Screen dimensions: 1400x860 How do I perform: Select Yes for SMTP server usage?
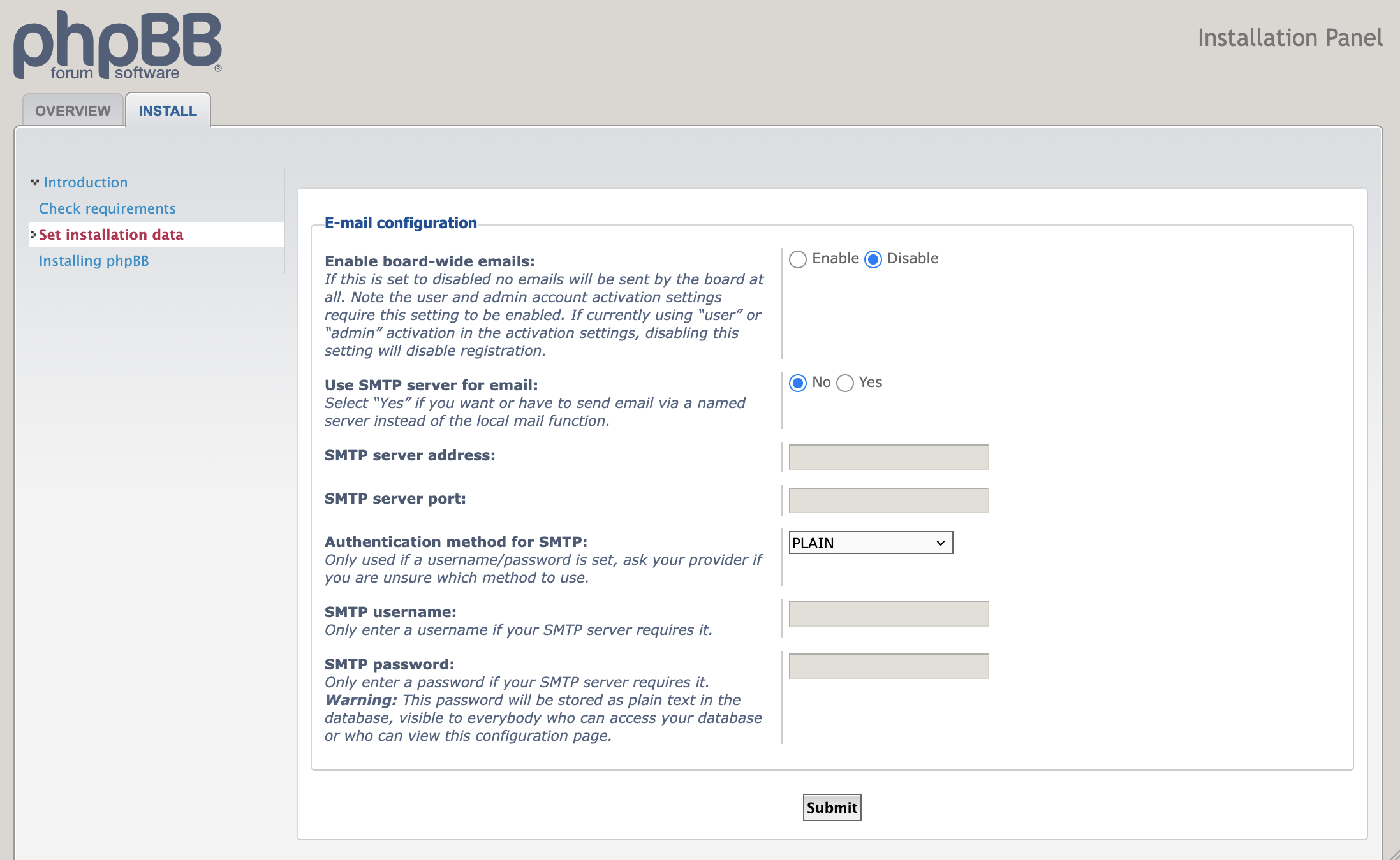pyautogui.click(x=845, y=383)
